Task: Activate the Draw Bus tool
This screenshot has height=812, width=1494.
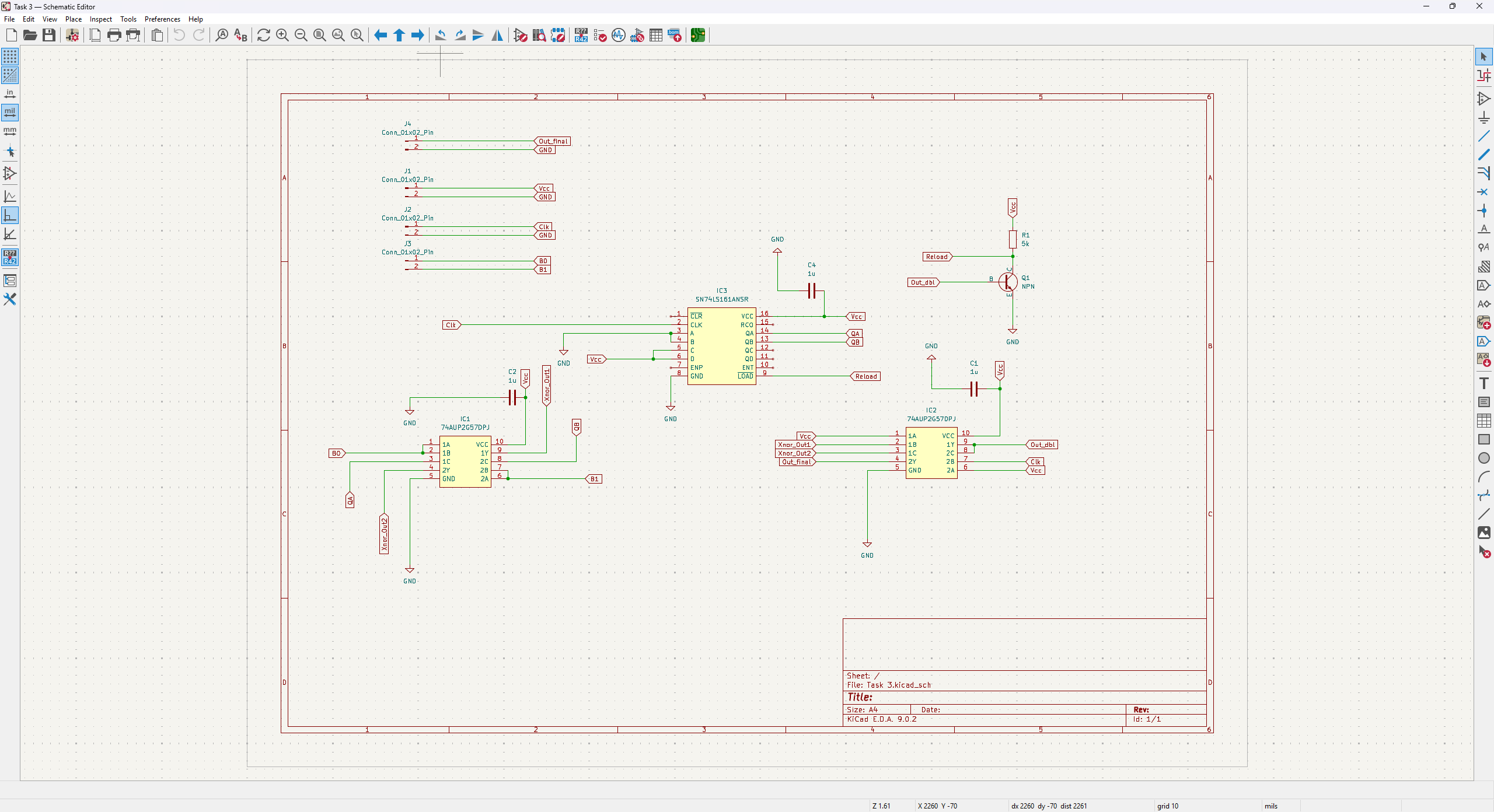Action: coord(1483,155)
